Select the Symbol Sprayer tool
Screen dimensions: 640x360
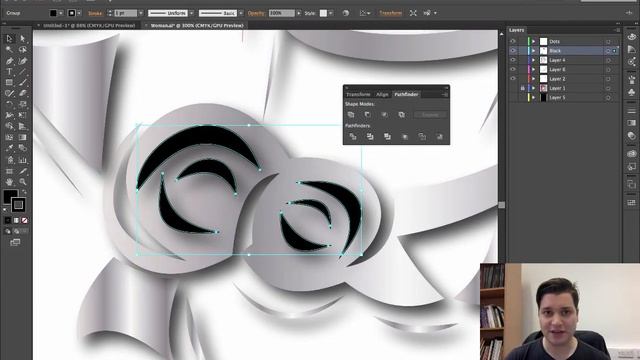[x=9, y=160]
